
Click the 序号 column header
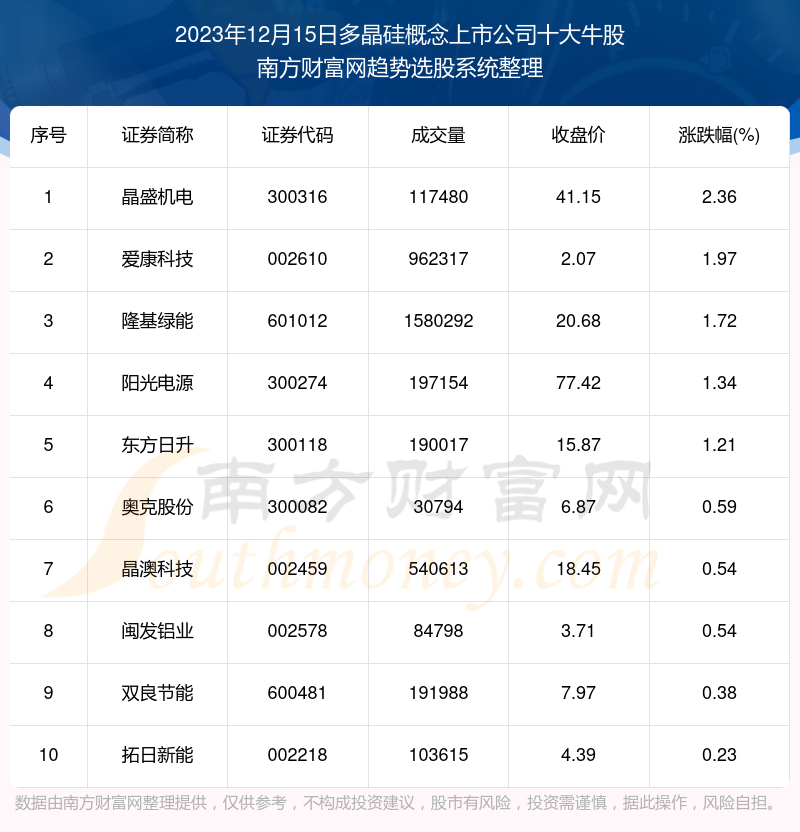[48, 135]
